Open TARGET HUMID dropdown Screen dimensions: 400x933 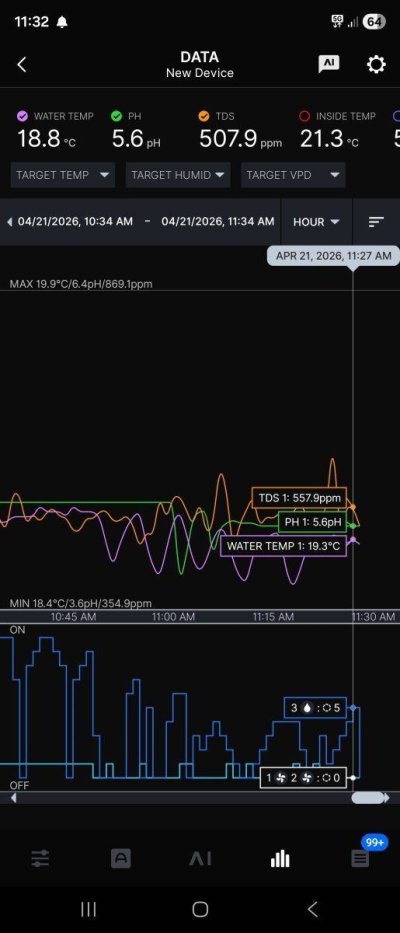[x=178, y=175]
